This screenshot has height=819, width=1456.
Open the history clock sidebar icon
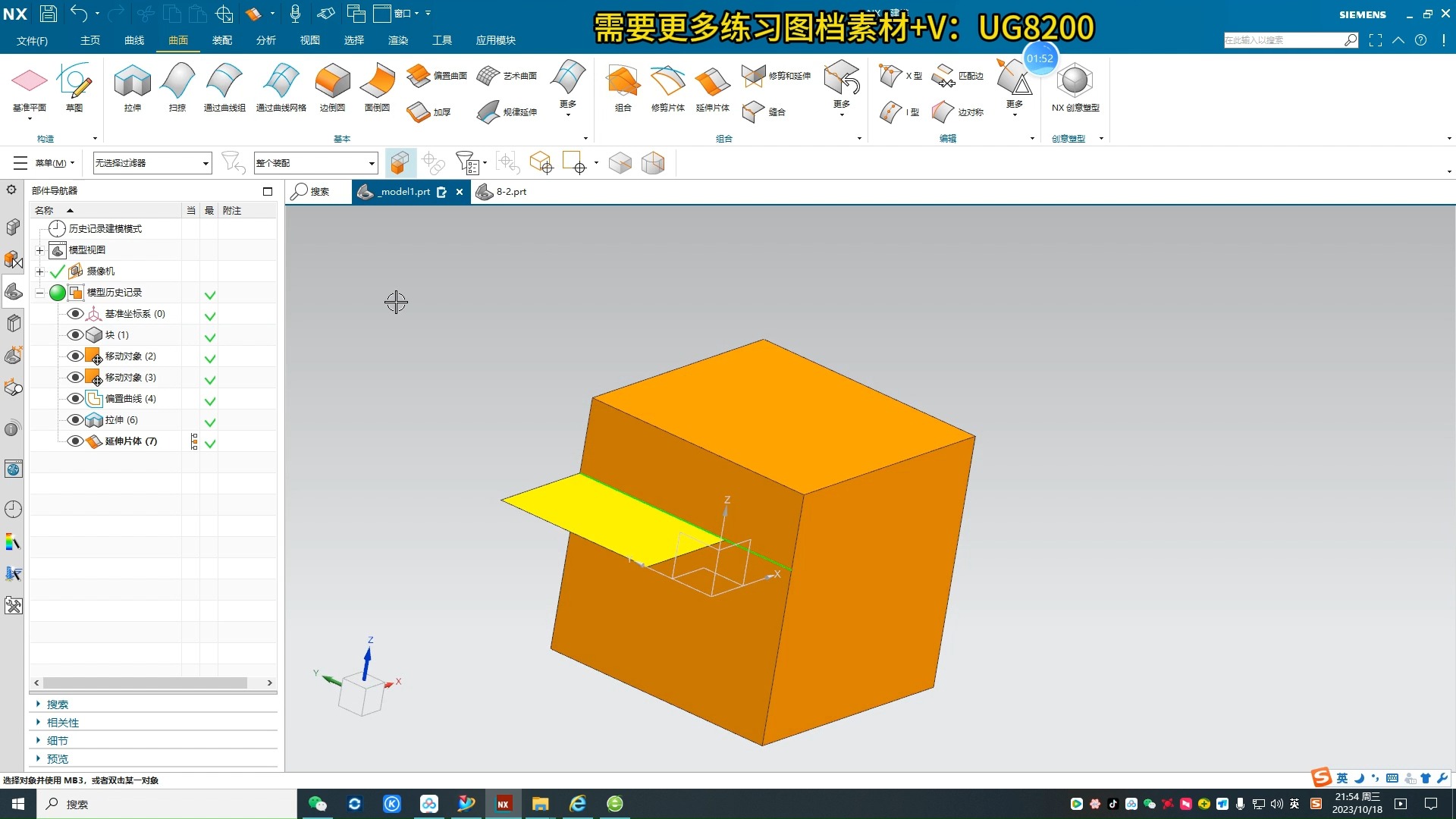coord(14,509)
